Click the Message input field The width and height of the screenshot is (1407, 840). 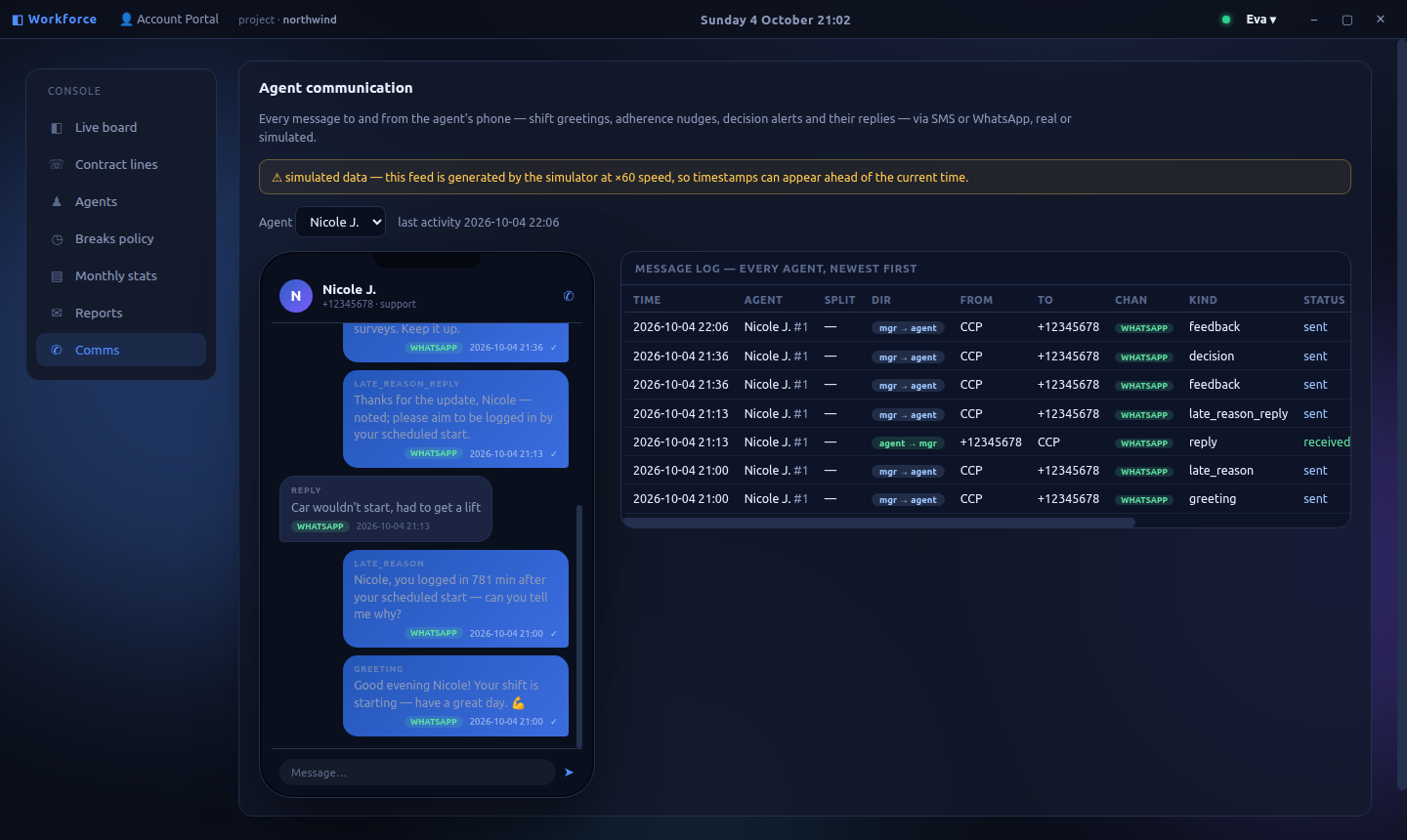pos(417,773)
